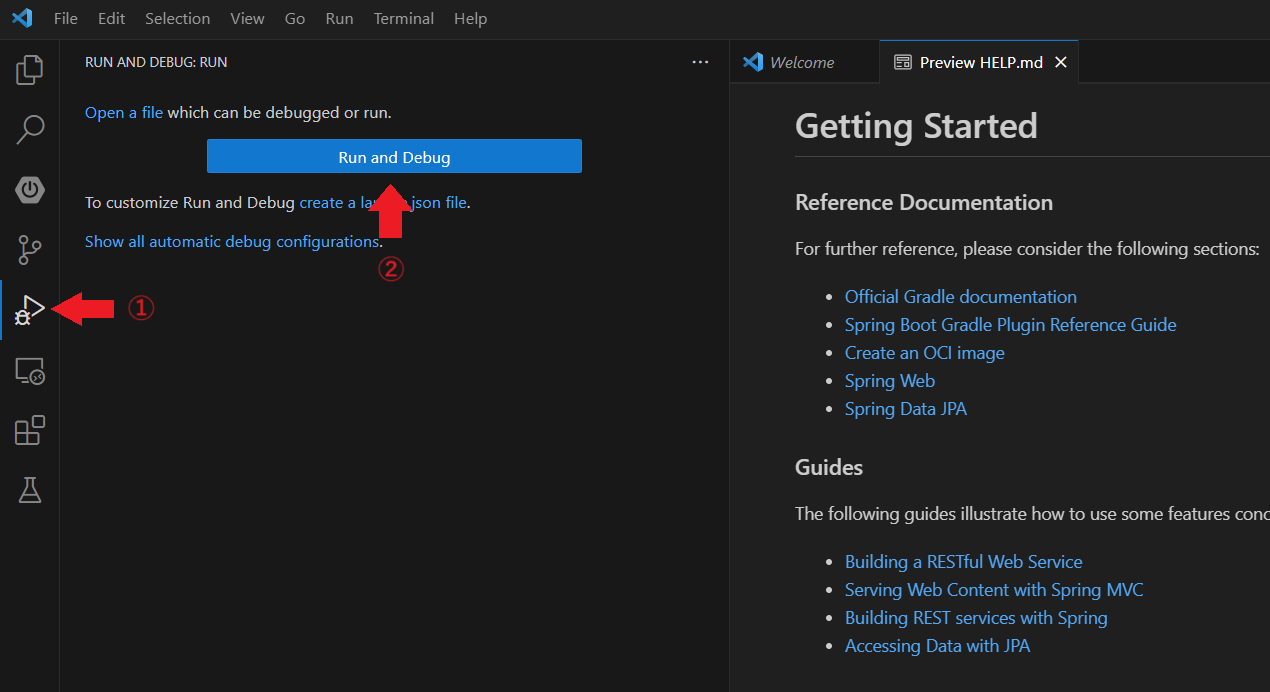
Task: Select the Run and Debug activity icon
Action: [30, 310]
